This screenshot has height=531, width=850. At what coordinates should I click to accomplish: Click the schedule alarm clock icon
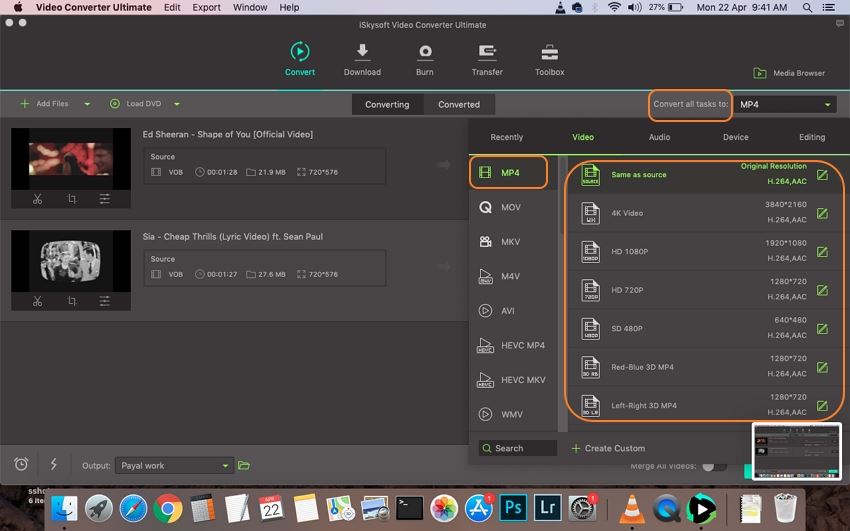click(21, 465)
